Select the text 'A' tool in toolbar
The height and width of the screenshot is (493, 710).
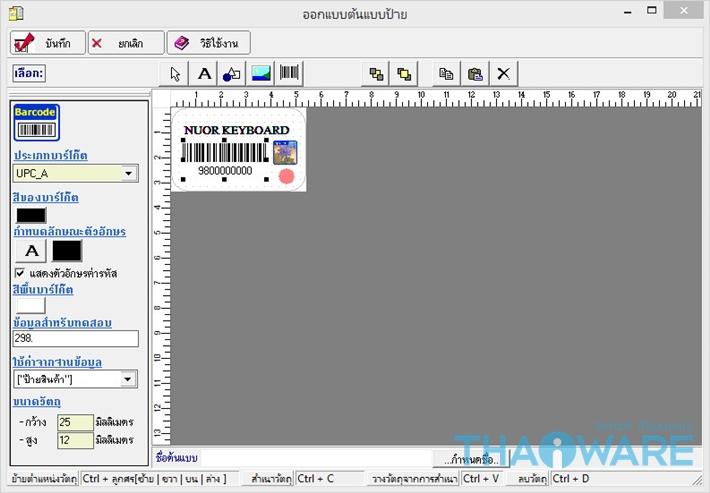pyautogui.click(x=204, y=74)
